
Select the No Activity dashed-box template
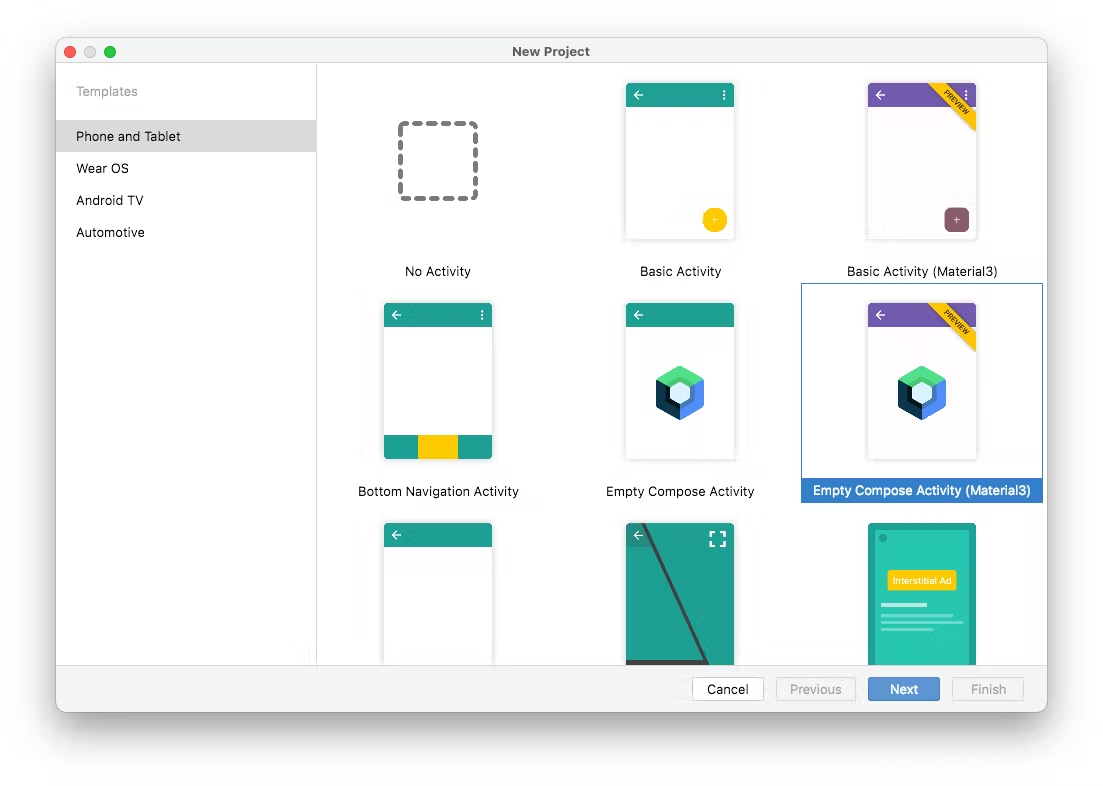tap(438, 161)
